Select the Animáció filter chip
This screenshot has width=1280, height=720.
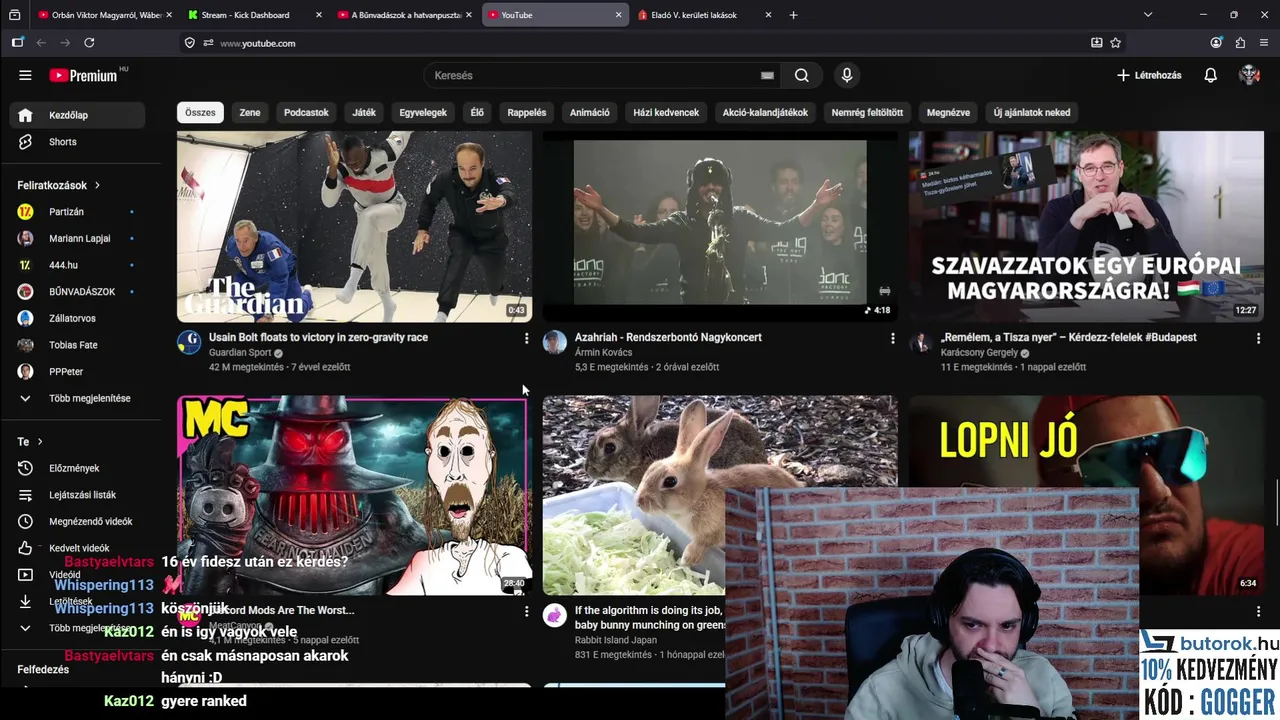tap(589, 112)
